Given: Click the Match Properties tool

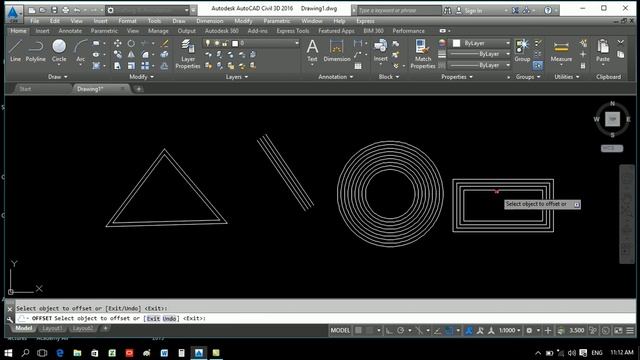Looking at the screenshot, I should pos(423,53).
